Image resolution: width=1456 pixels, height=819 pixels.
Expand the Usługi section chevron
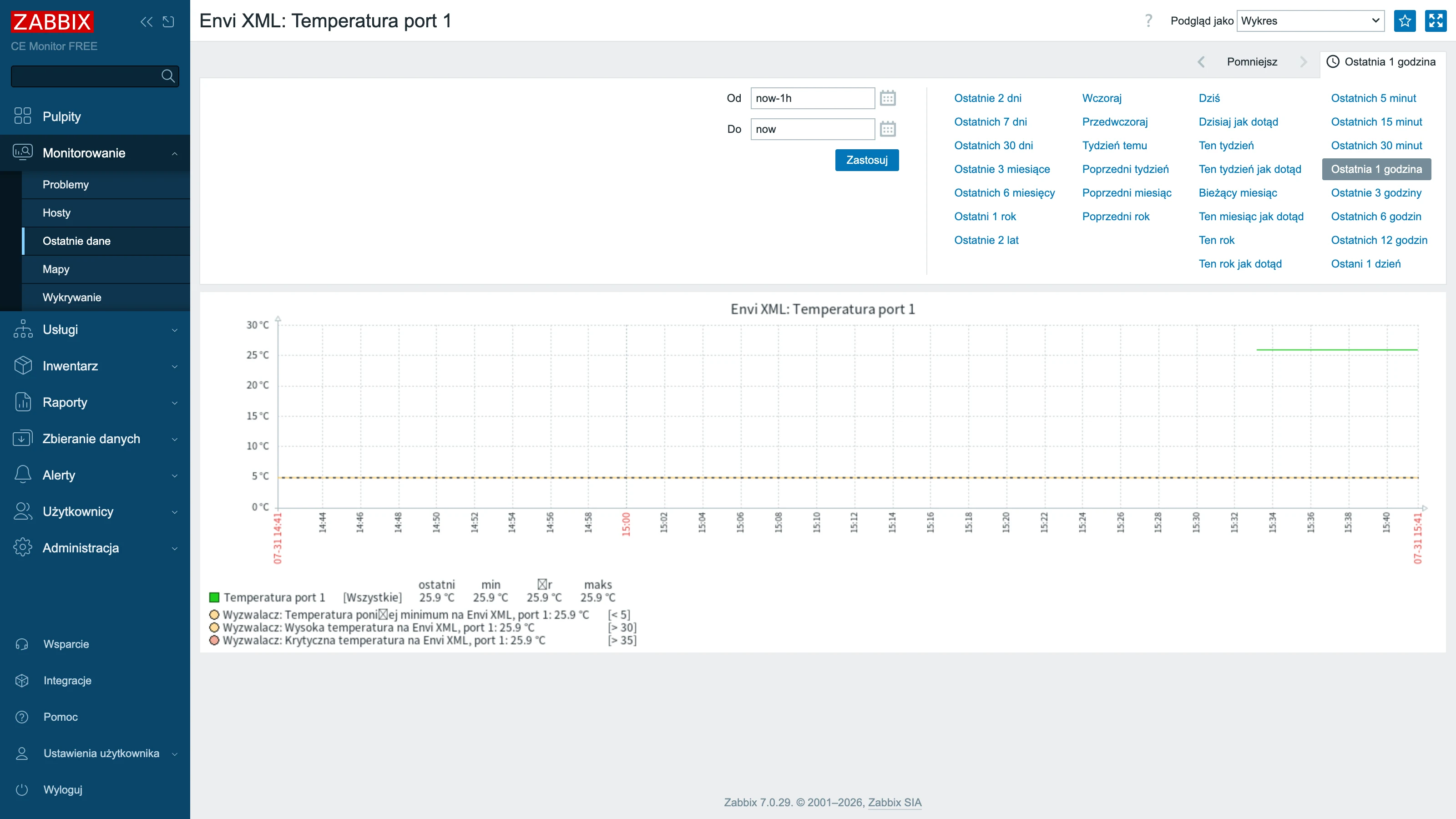coord(175,329)
